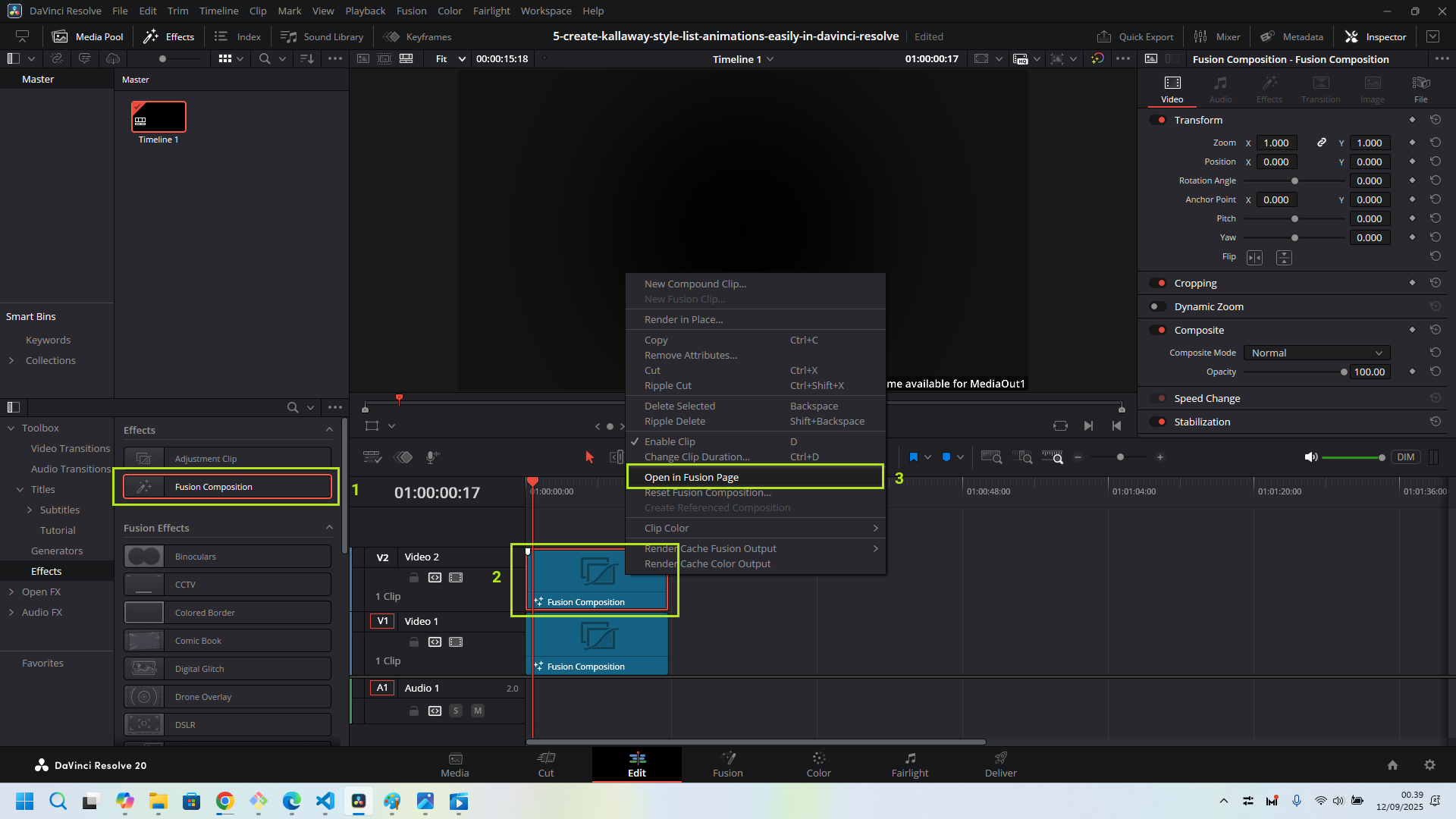Click the Zoom link chain icon
Viewport: 1456px width, 819px height.
click(x=1322, y=143)
